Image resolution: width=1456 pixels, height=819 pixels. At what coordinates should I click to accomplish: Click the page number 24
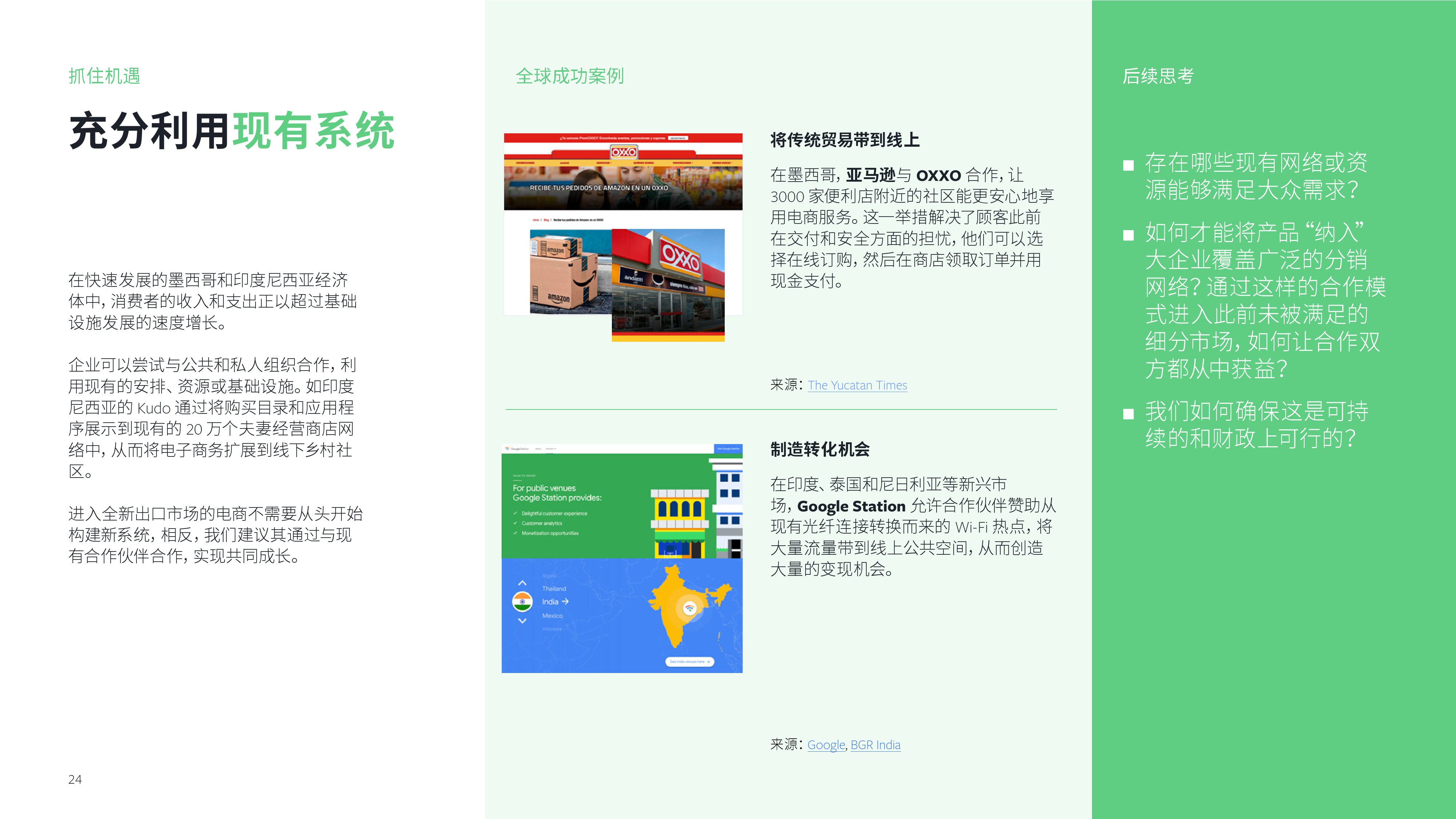tap(75, 779)
